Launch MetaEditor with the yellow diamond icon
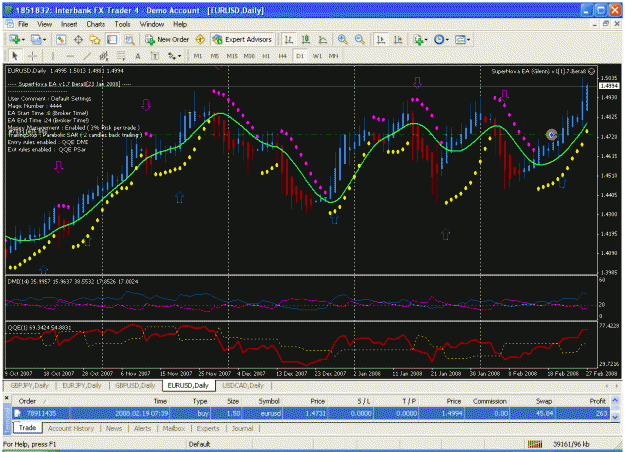Image resolution: width=625 pixels, height=452 pixels. click(x=200, y=39)
